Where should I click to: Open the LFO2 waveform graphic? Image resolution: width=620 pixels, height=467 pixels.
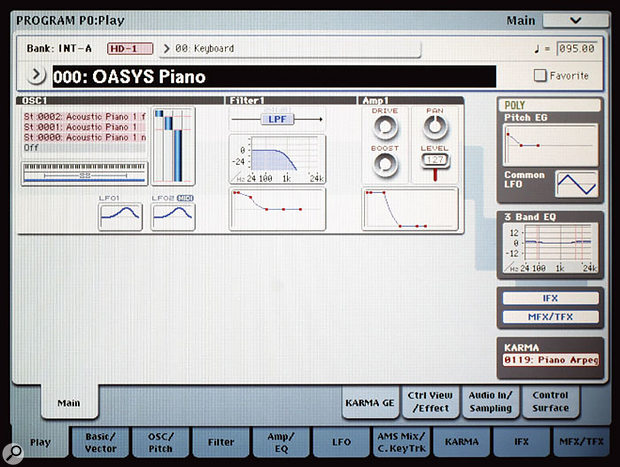173,216
